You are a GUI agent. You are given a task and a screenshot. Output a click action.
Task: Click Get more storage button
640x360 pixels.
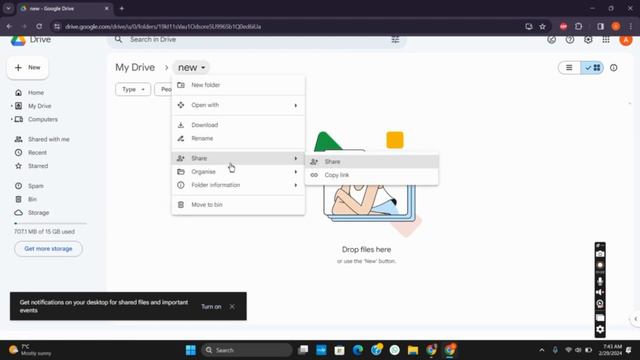coord(48,249)
